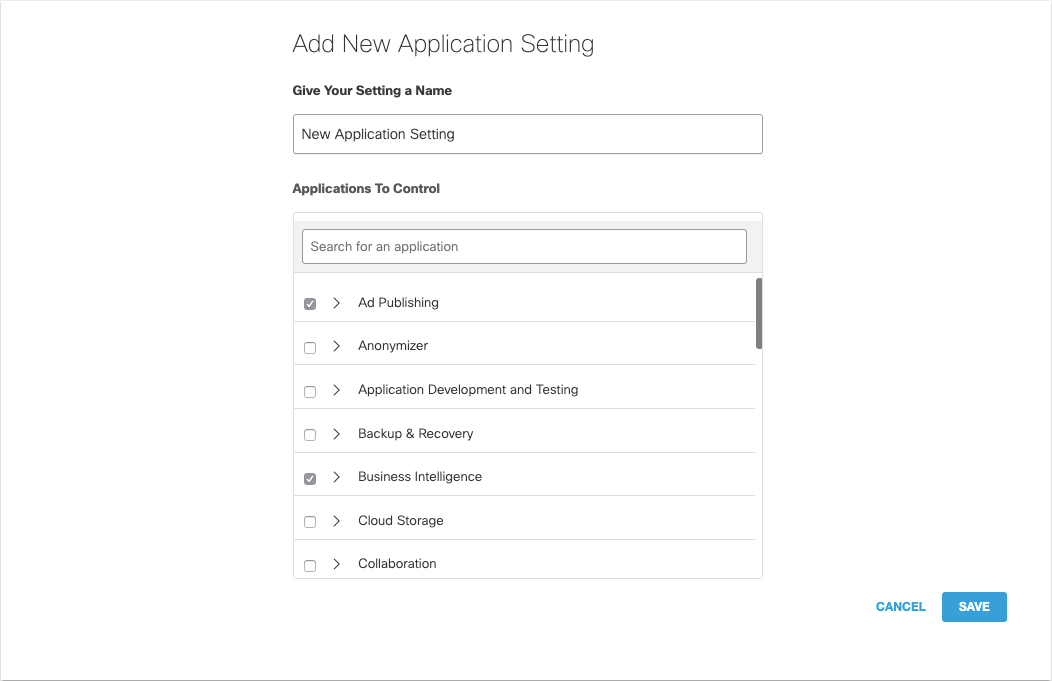Screen dimensions: 1052x681
Task: Expand the Business Intelligence category
Action: 336,477
